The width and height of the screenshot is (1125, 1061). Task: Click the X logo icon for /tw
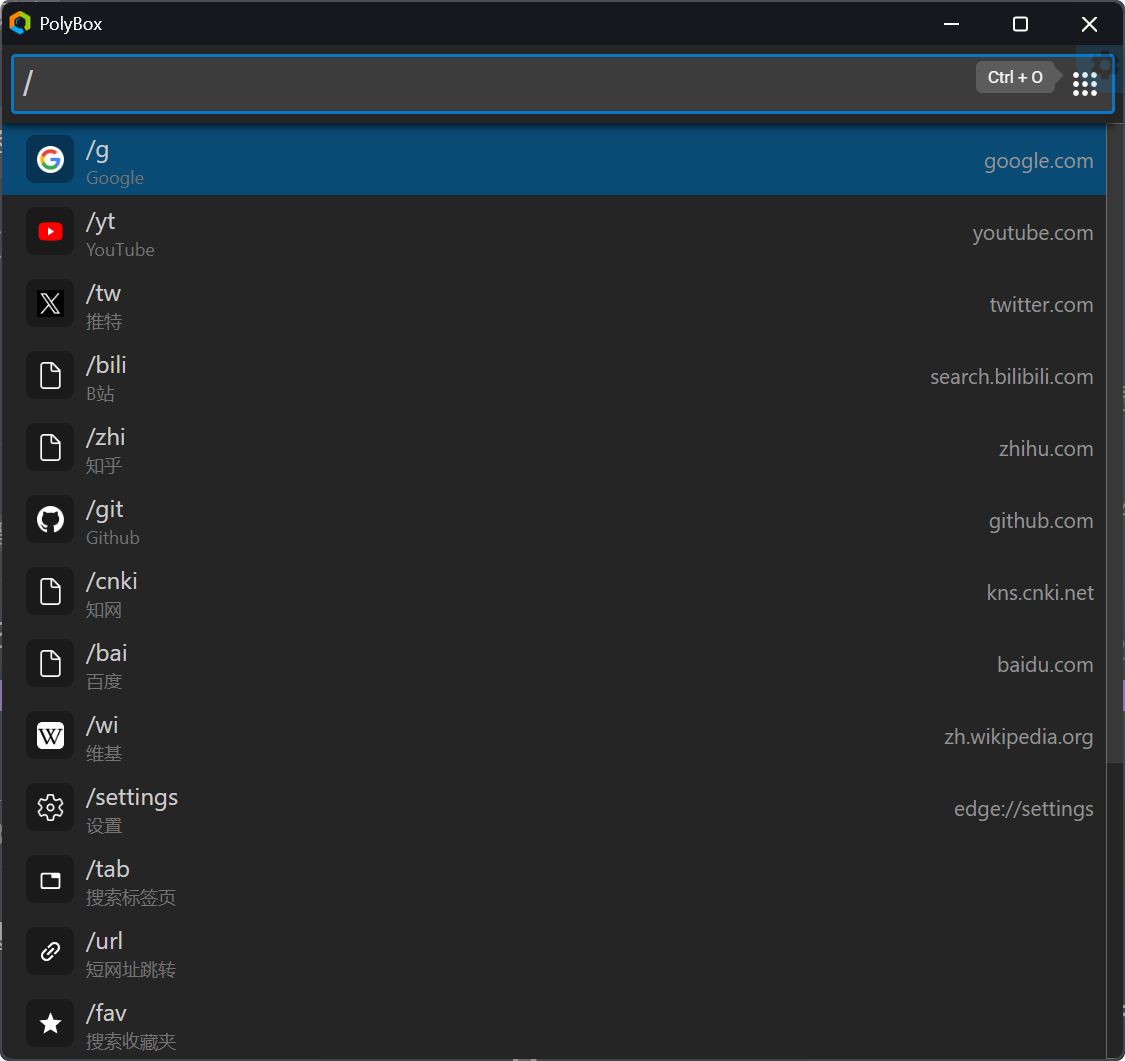(x=50, y=303)
